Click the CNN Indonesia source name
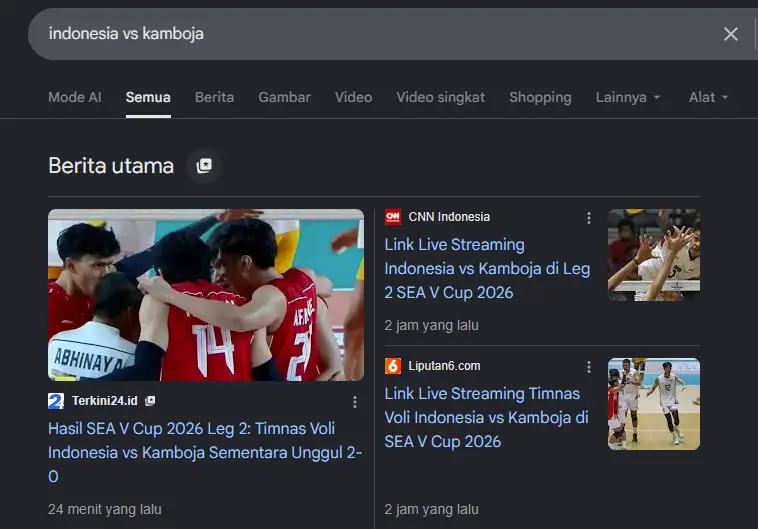This screenshot has height=529, width=758. 449,217
